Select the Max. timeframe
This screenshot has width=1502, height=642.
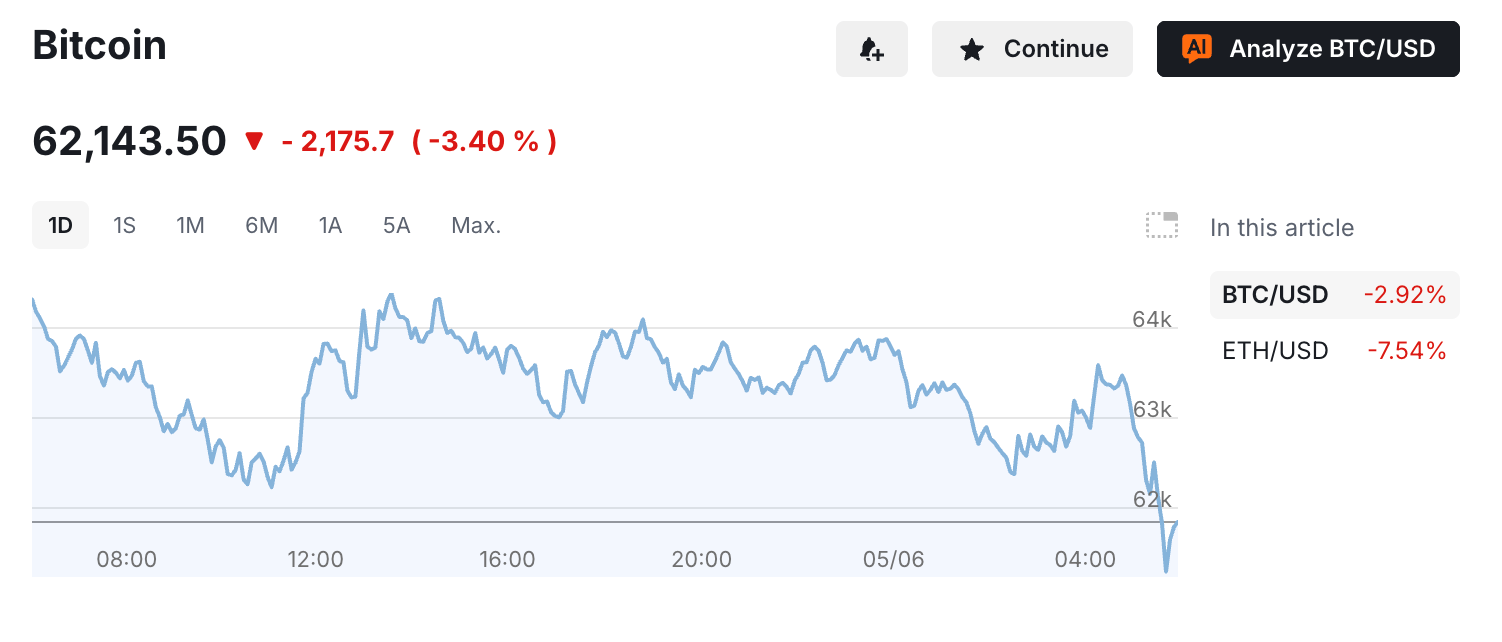pyautogui.click(x=476, y=225)
